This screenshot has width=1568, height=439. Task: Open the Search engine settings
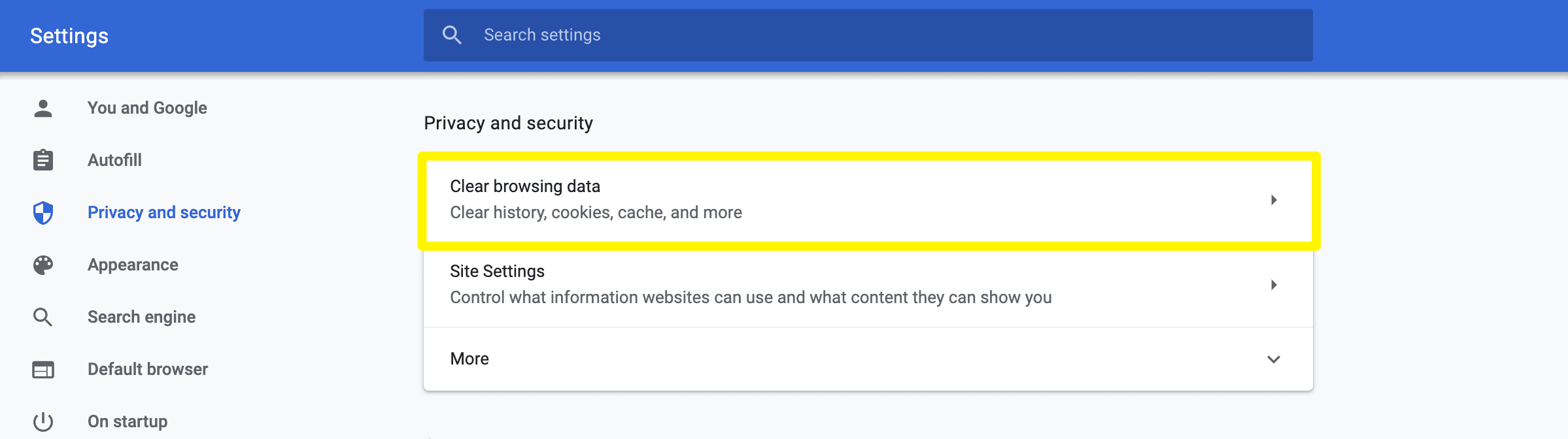coord(141,317)
